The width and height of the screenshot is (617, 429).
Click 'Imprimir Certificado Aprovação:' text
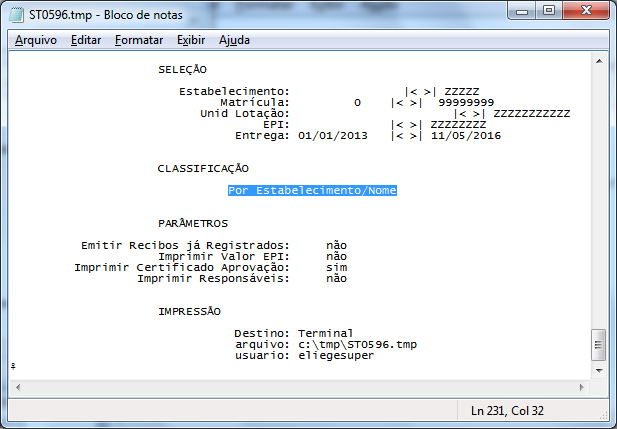182,268
